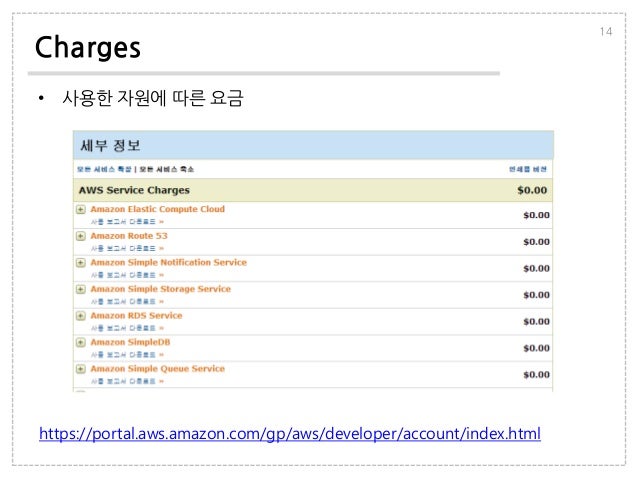Expand the Amazon RDS Service row
The image size is (638, 479).
(81, 316)
